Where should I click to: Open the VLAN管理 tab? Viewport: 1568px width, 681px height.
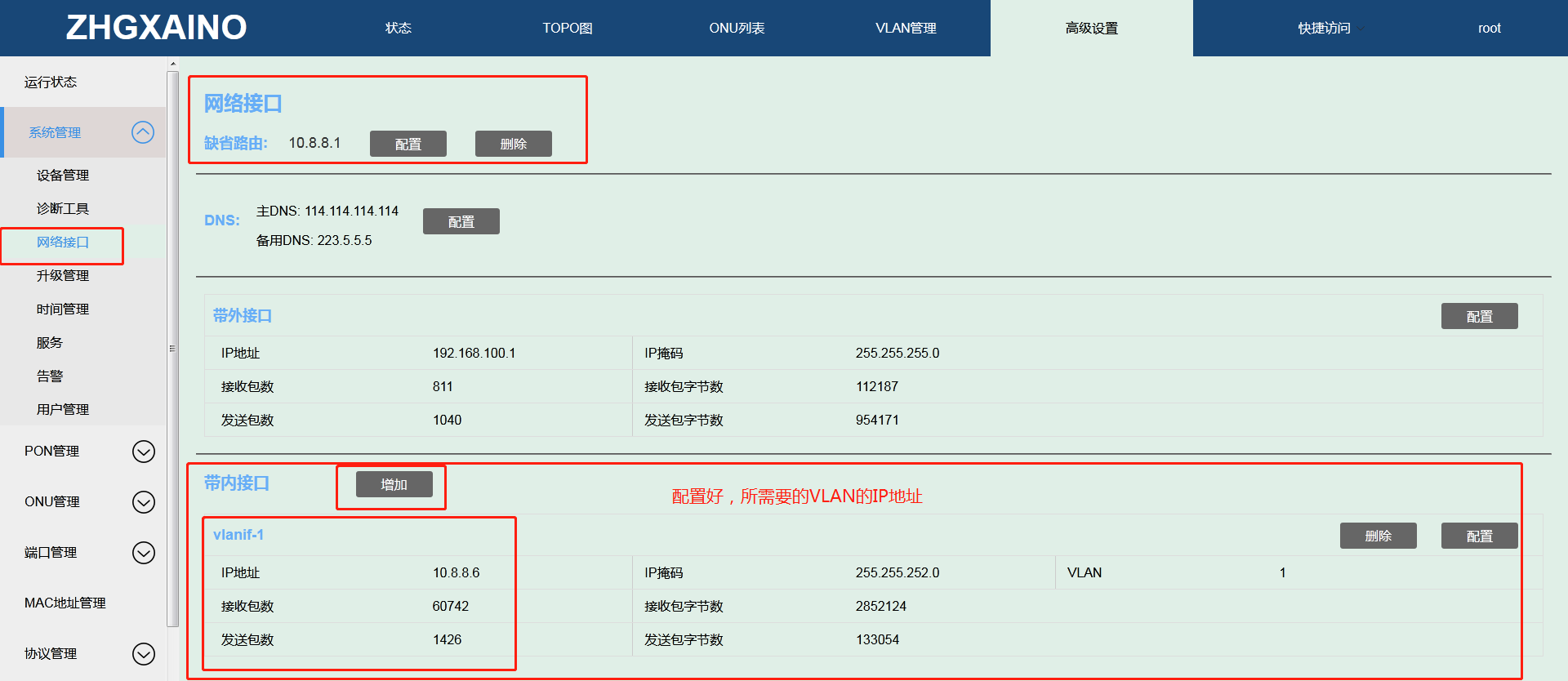(x=906, y=28)
